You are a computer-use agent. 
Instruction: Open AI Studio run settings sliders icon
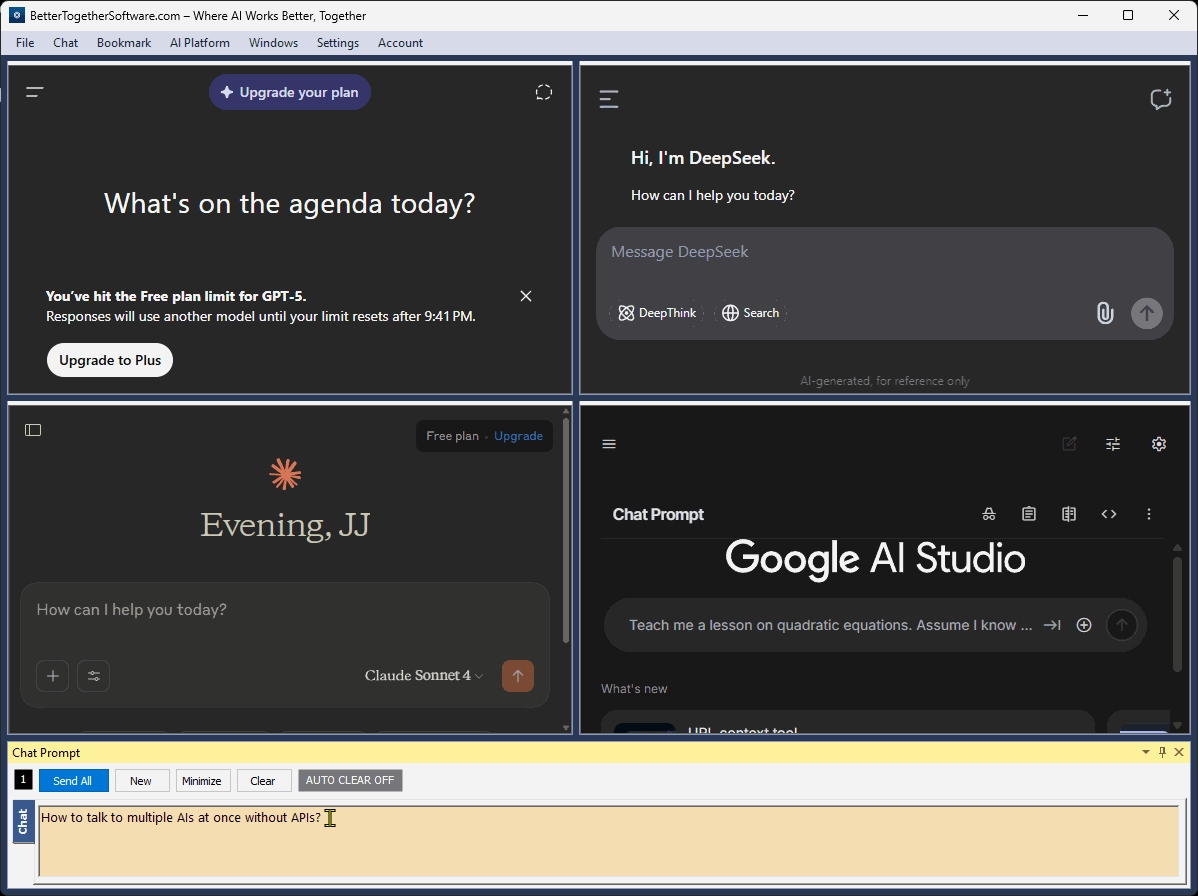(1113, 445)
